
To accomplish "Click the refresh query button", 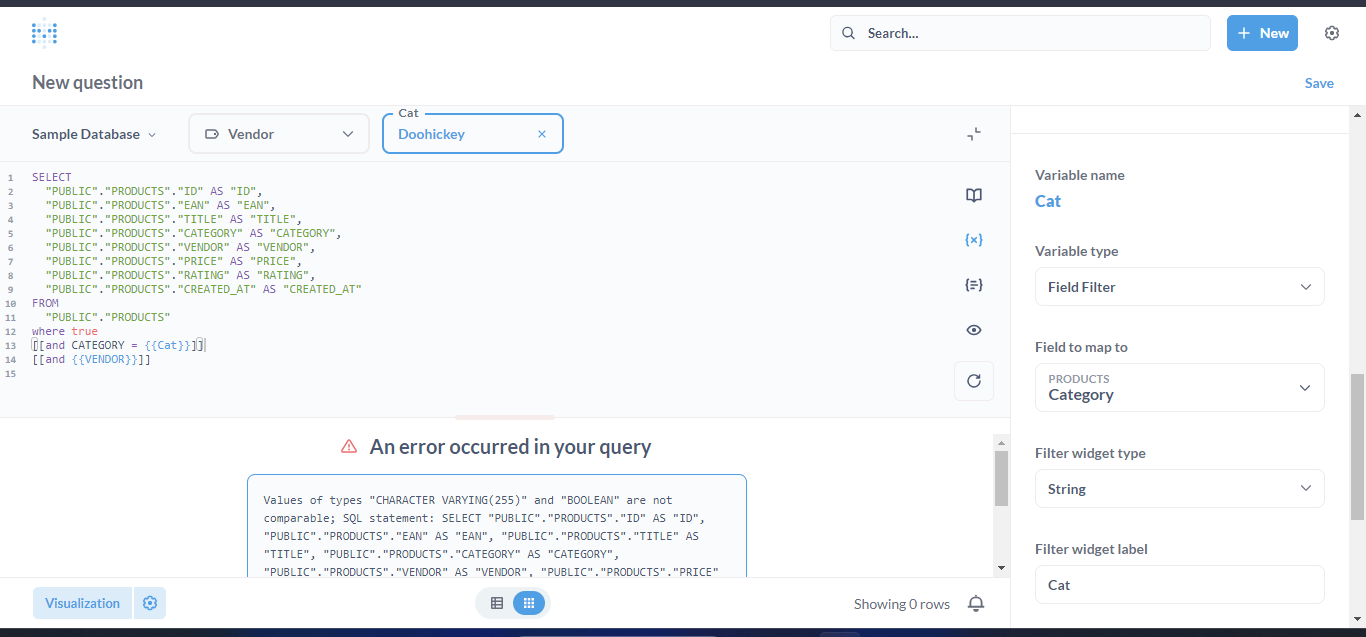I will point(973,381).
